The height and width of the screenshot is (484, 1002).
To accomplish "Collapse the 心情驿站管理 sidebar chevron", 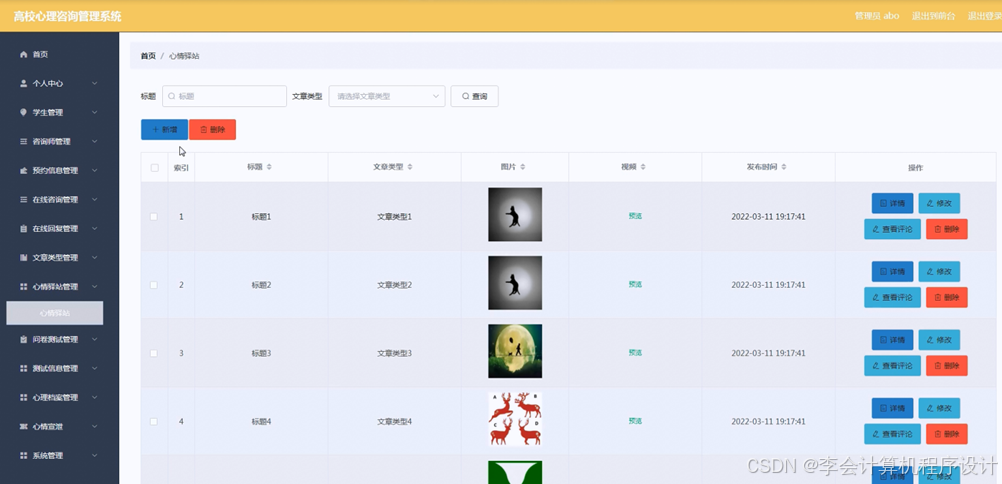I will 95,287.
